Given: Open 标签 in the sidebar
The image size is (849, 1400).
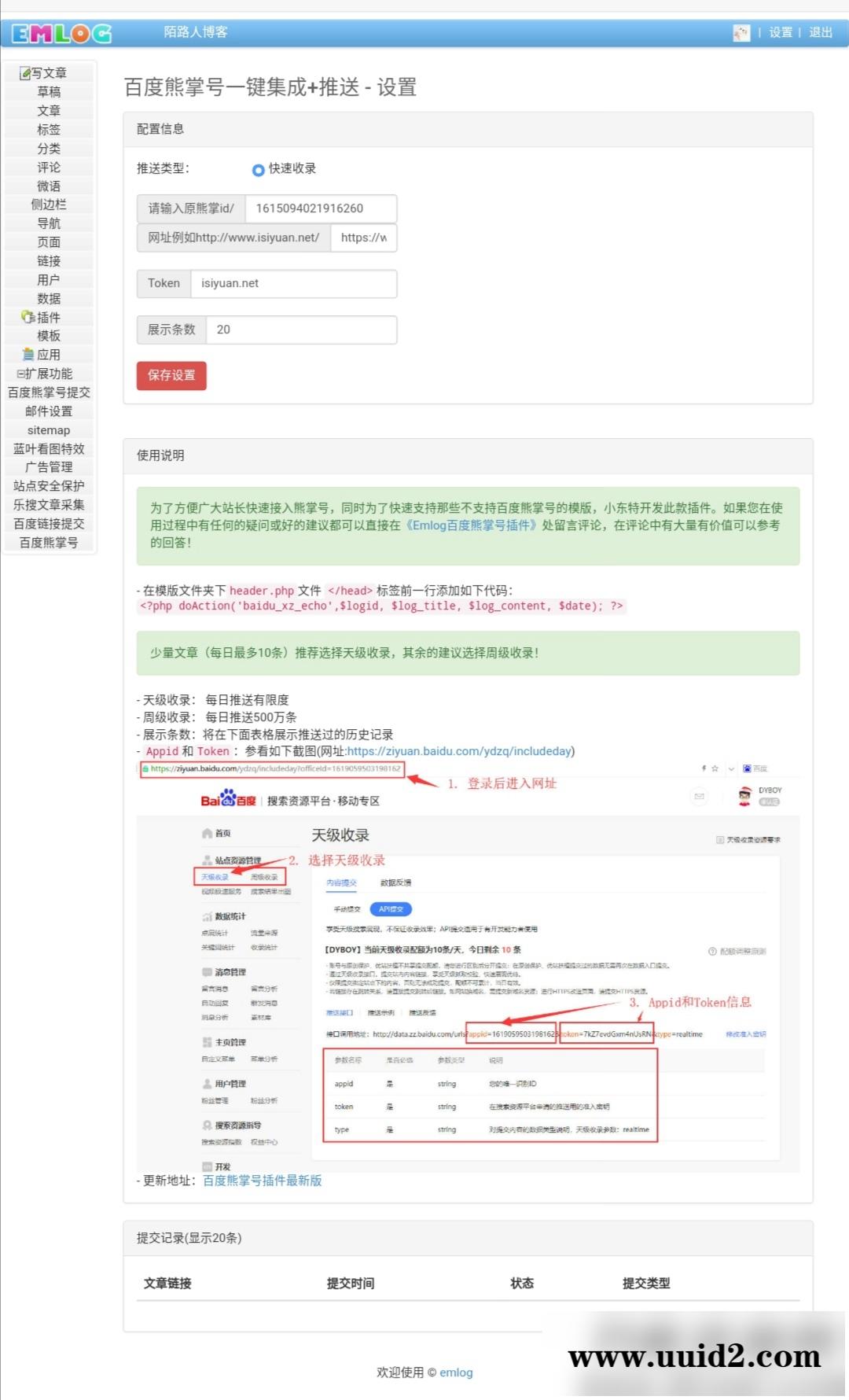Looking at the screenshot, I should click(49, 130).
